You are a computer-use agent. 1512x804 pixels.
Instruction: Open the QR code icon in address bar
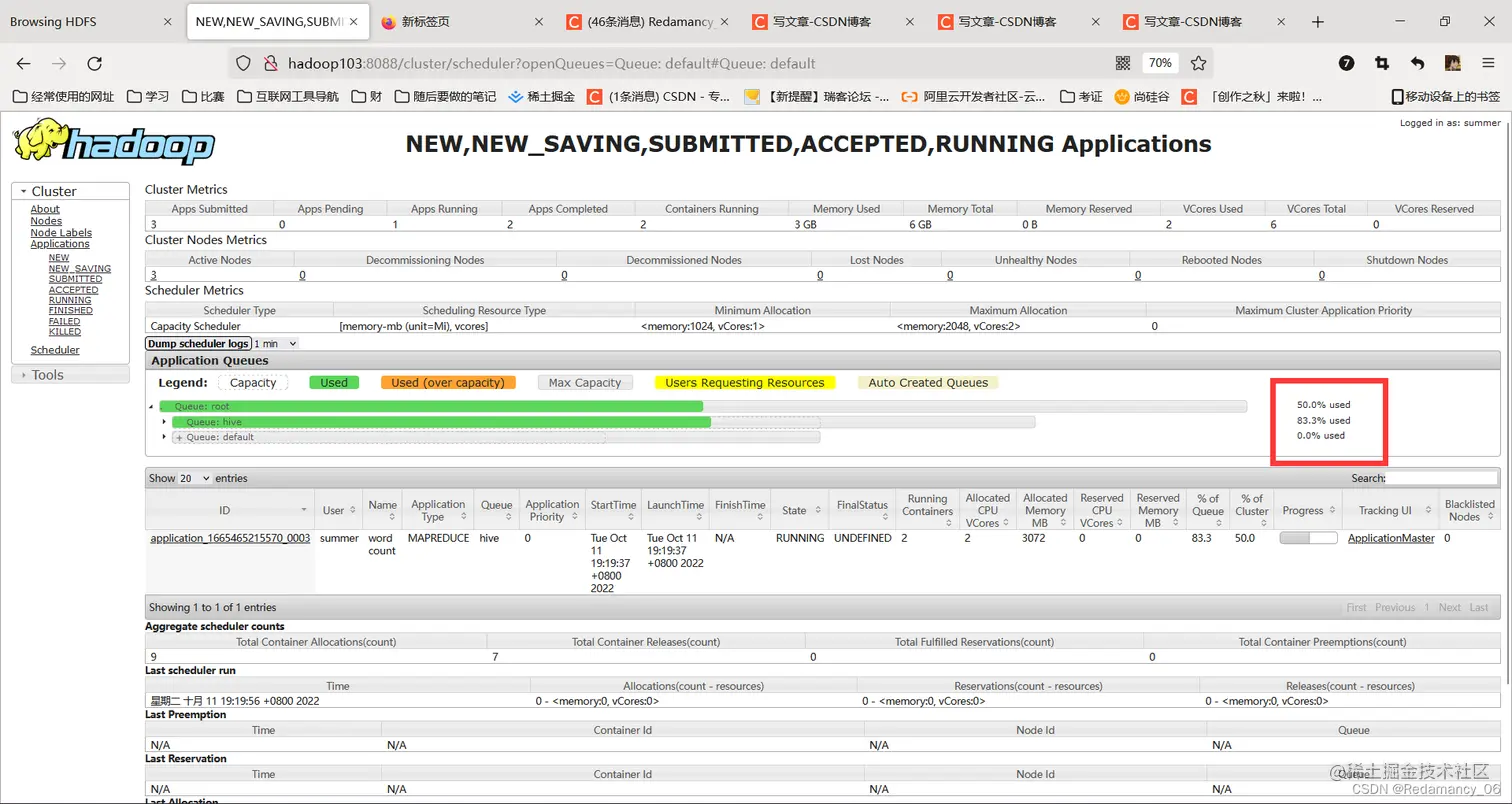coord(1123,63)
